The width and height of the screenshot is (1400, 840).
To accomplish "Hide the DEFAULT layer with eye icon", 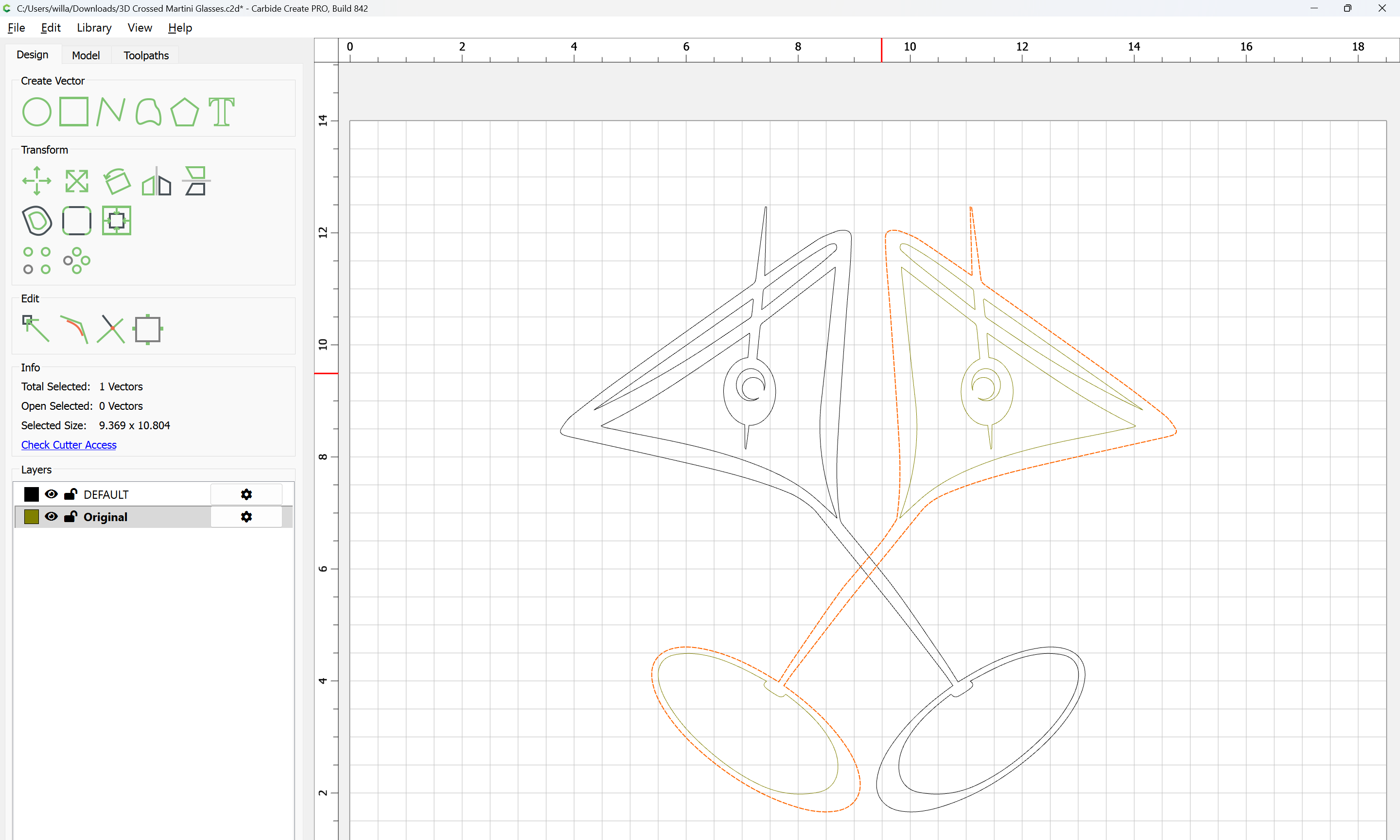I will [x=51, y=494].
